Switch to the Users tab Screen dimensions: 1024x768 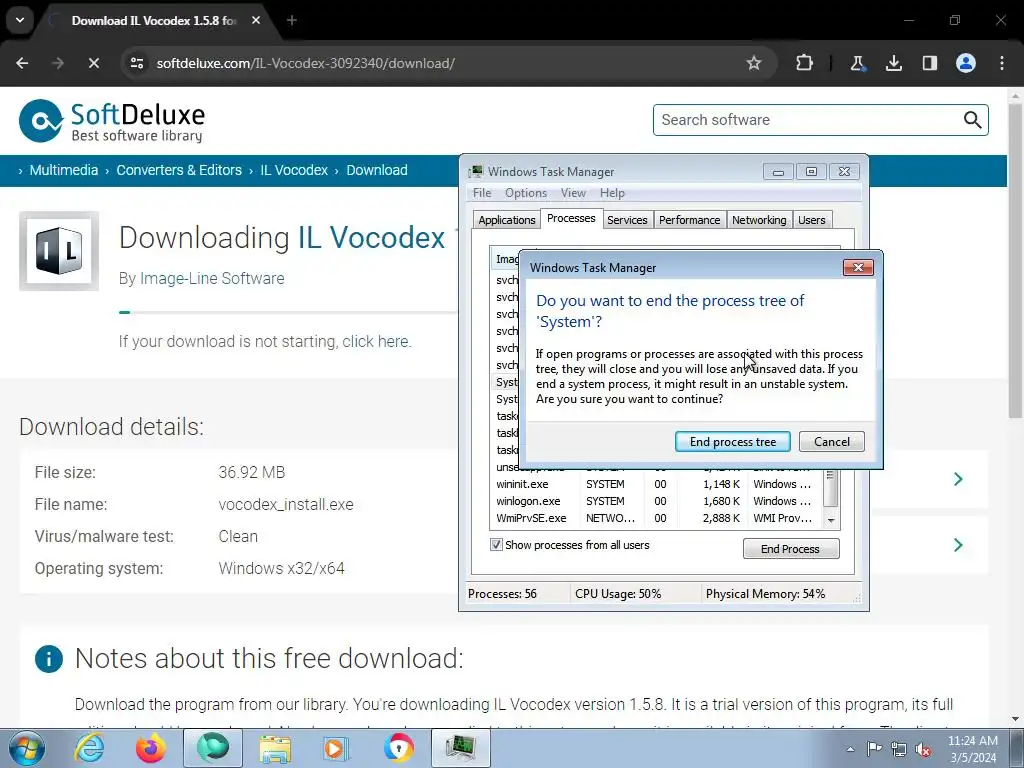click(812, 220)
